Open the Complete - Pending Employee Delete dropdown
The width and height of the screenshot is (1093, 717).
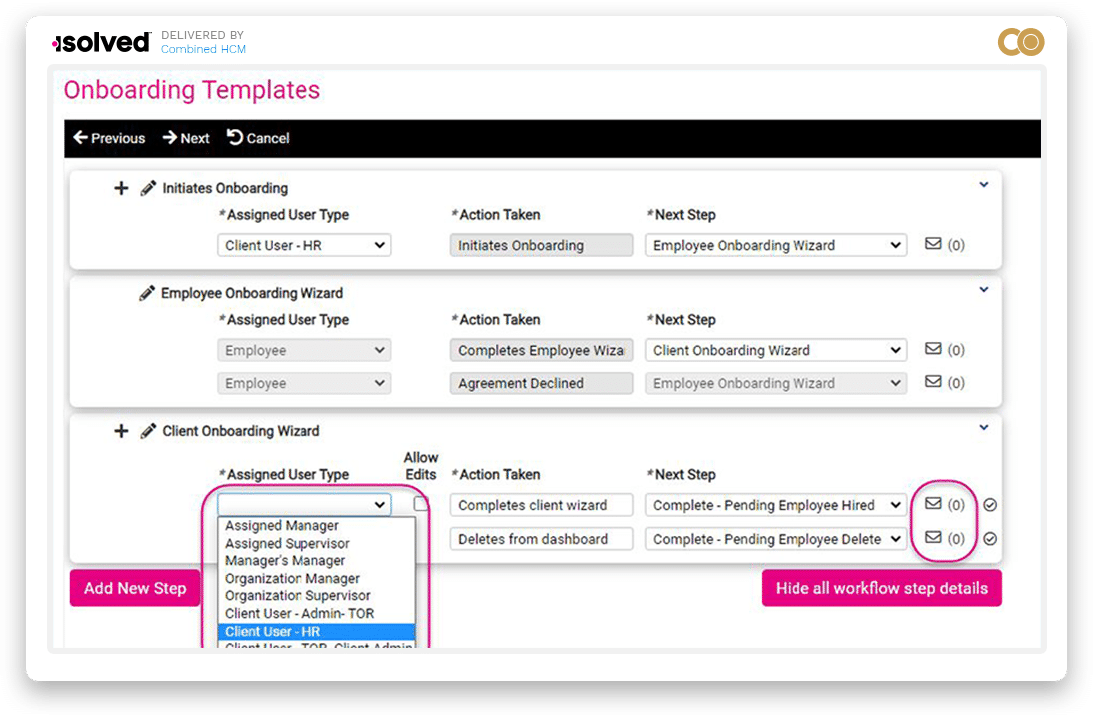pyautogui.click(x=776, y=539)
